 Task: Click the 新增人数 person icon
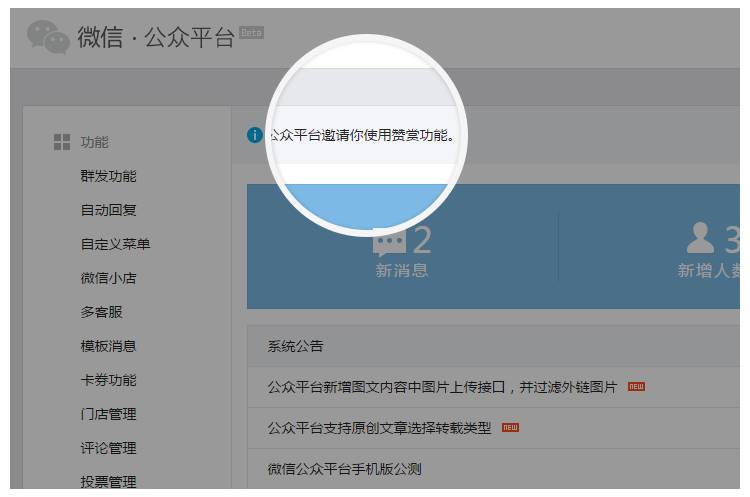tap(700, 237)
